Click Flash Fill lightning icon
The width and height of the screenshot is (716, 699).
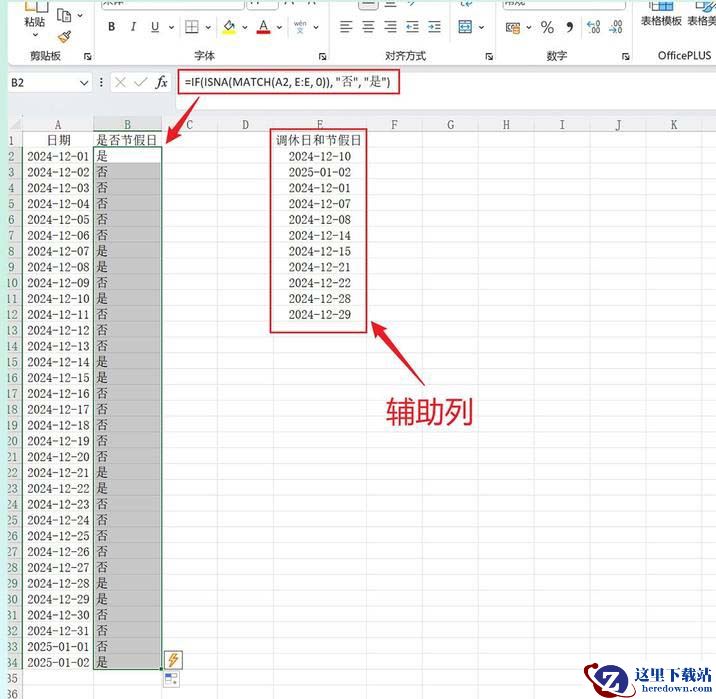tap(173, 660)
